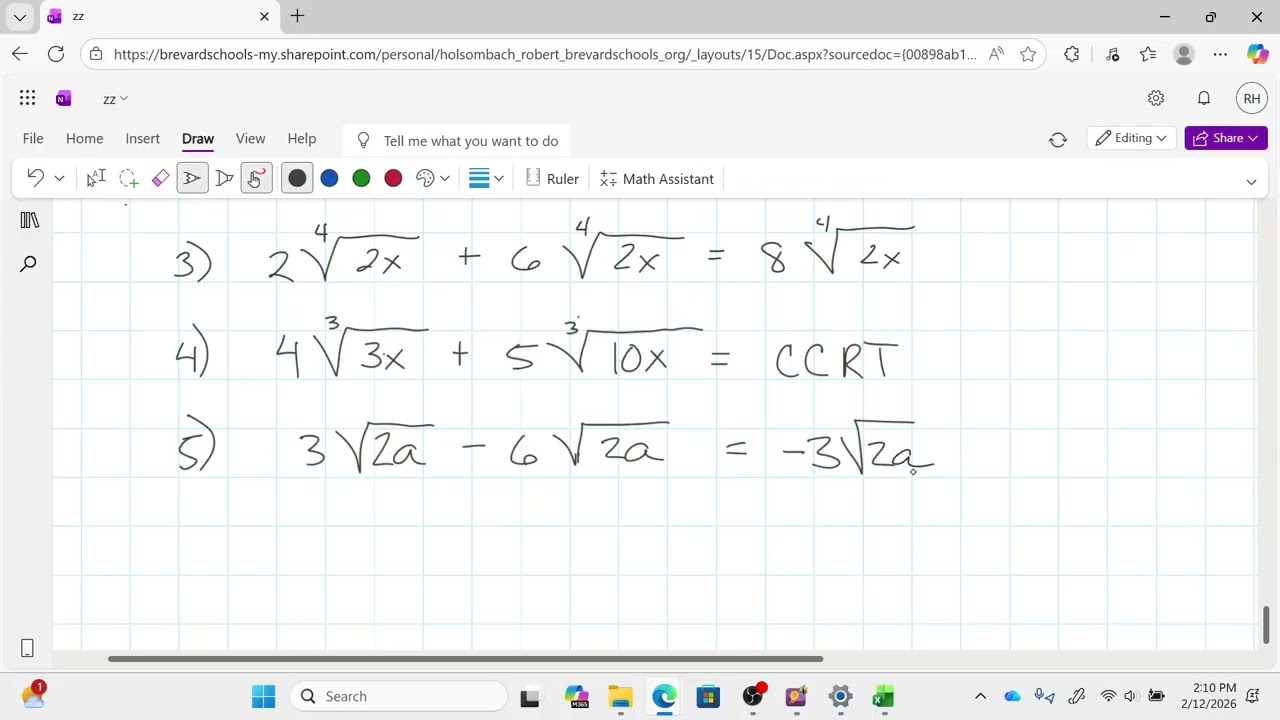Screen dimensions: 1280x720
Task: Switch to the Home tab
Action: coord(84,139)
